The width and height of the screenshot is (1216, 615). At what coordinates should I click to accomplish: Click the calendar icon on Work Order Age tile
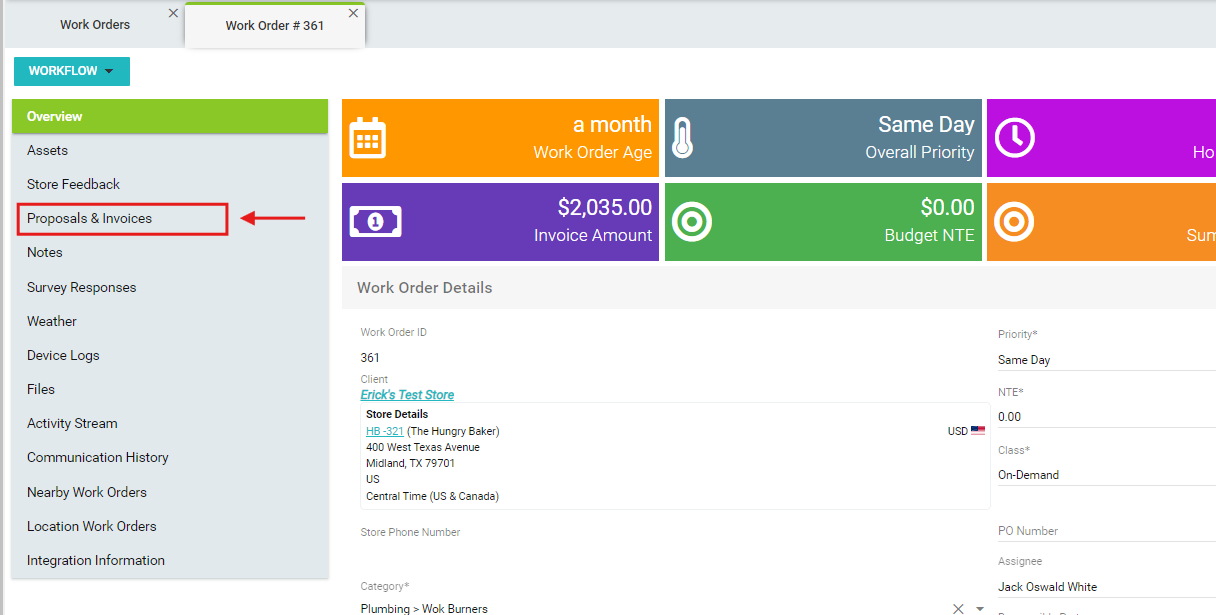coord(367,138)
